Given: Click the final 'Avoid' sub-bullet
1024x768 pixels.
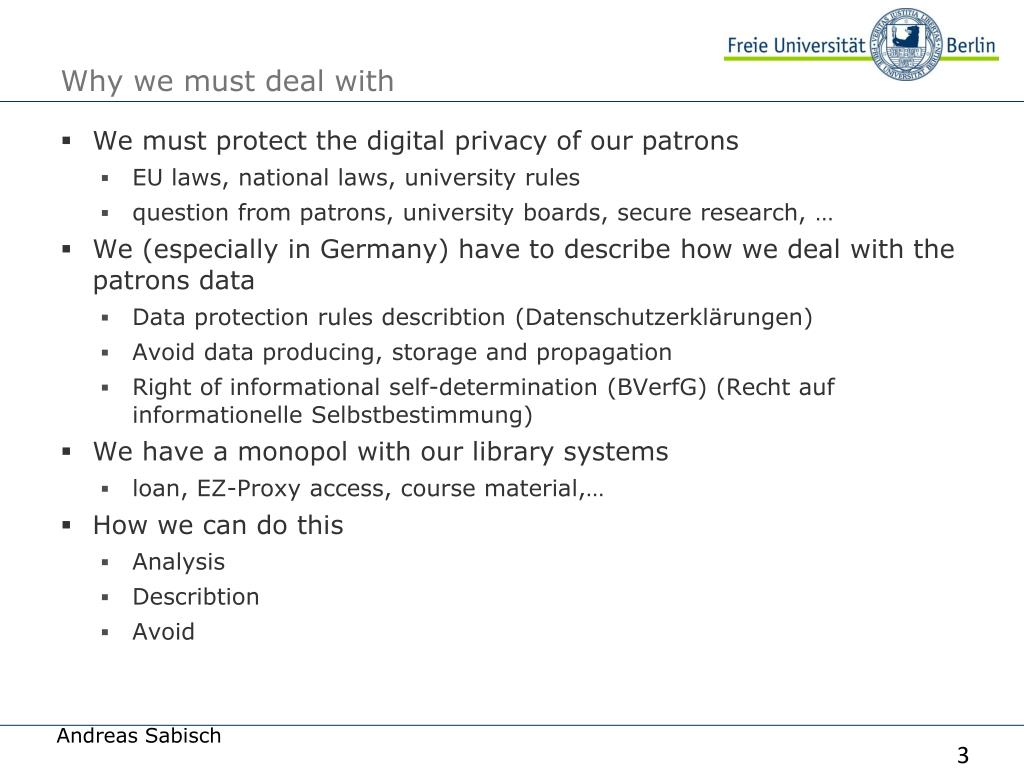Looking at the screenshot, I should pos(163,632).
